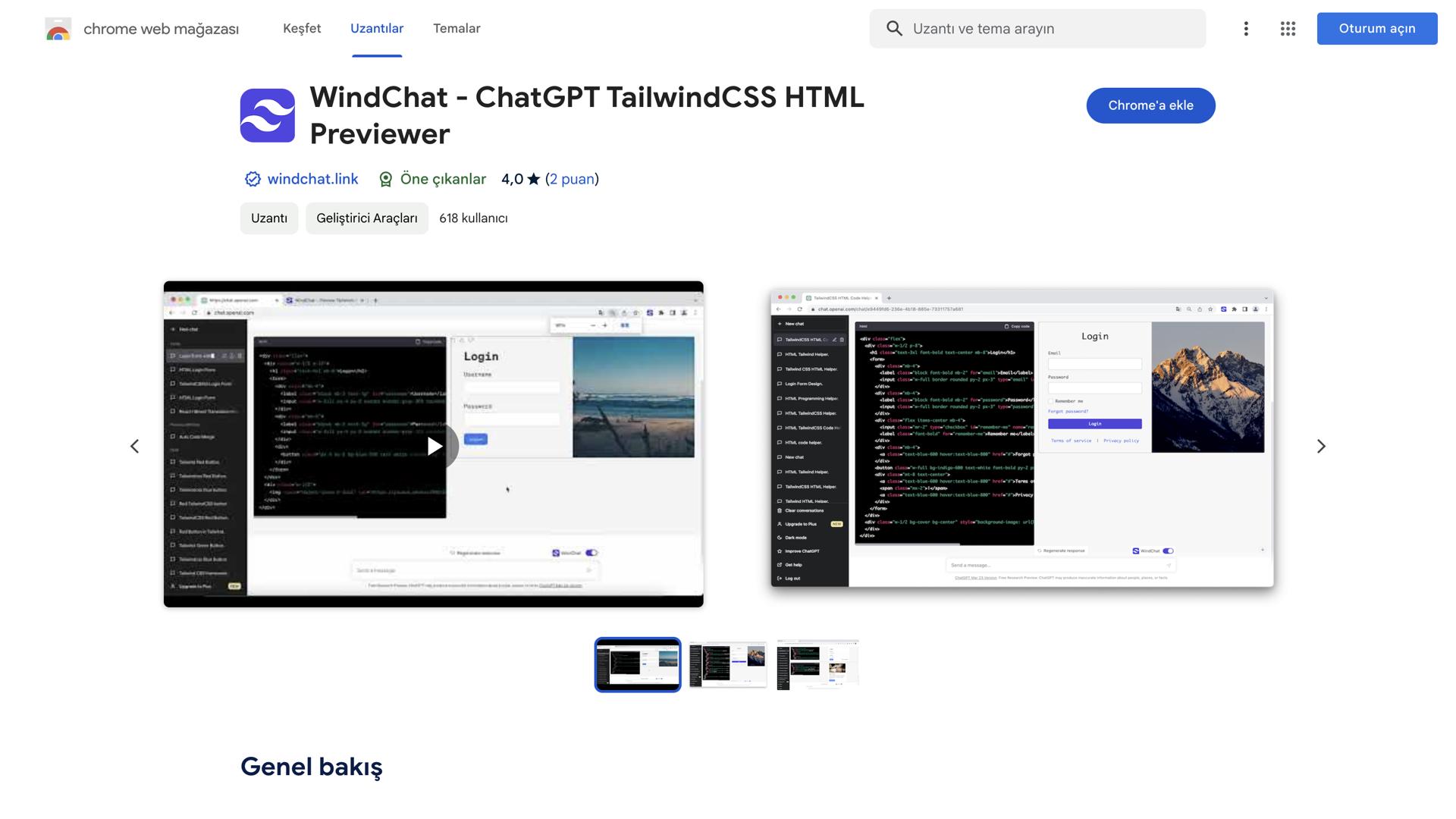Screen dimensions: 1456x819
Task: Select the second screenshot thumbnail
Action: click(x=727, y=664)
